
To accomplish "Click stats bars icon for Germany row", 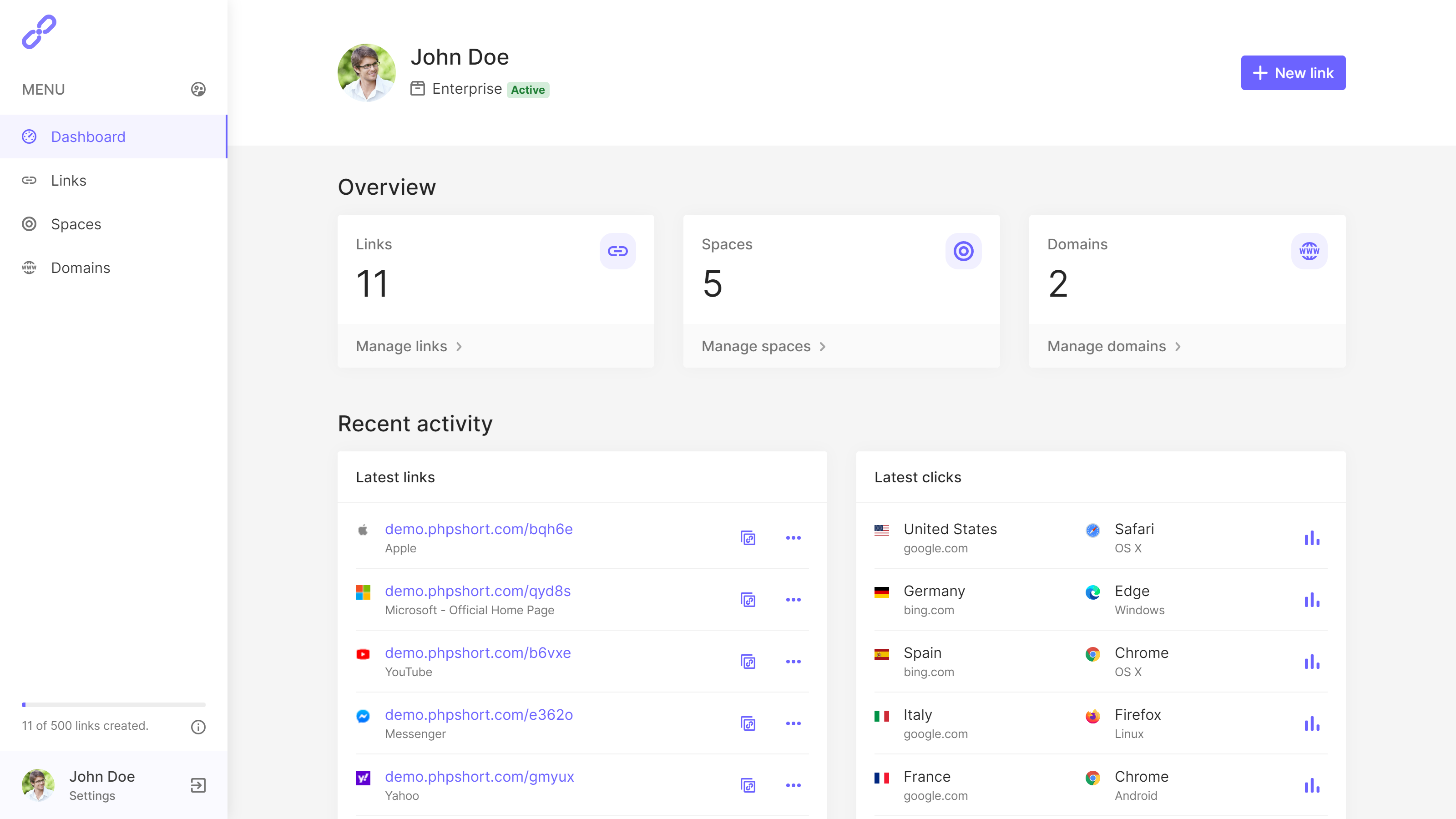I will [1311, 600].
